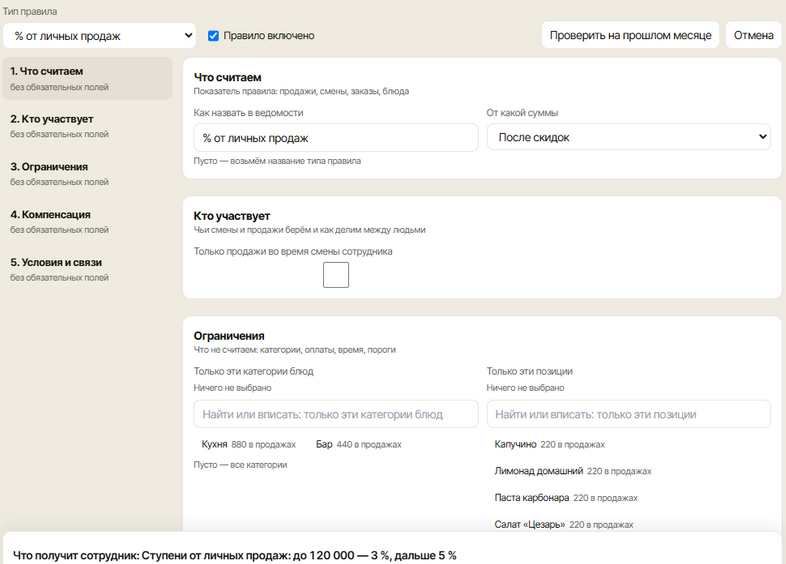786x564 pixels.
Task: Click the "Тип правила" label
Action: (30, 11)
